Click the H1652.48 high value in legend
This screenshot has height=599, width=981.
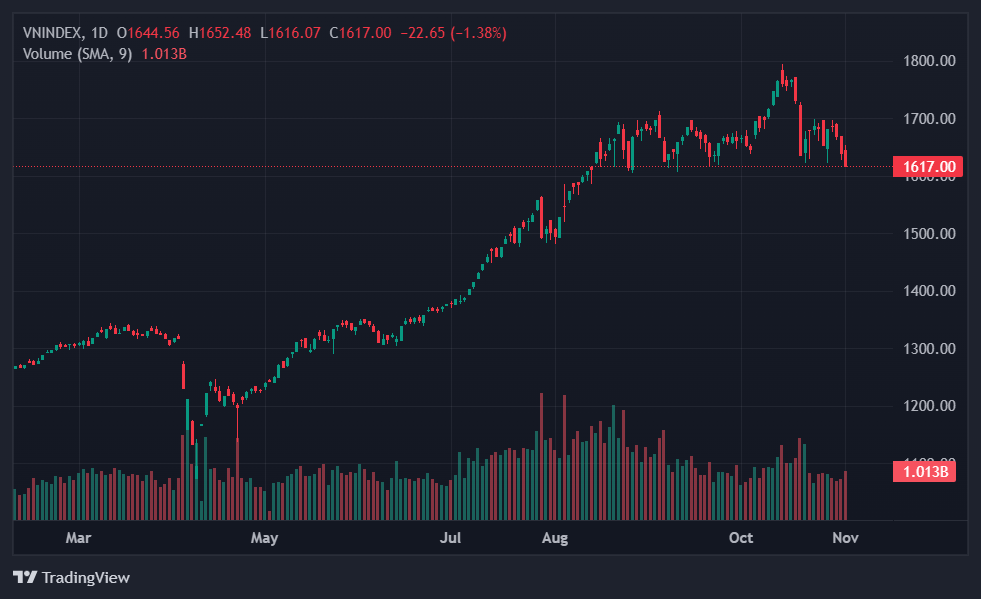point(224,33)
